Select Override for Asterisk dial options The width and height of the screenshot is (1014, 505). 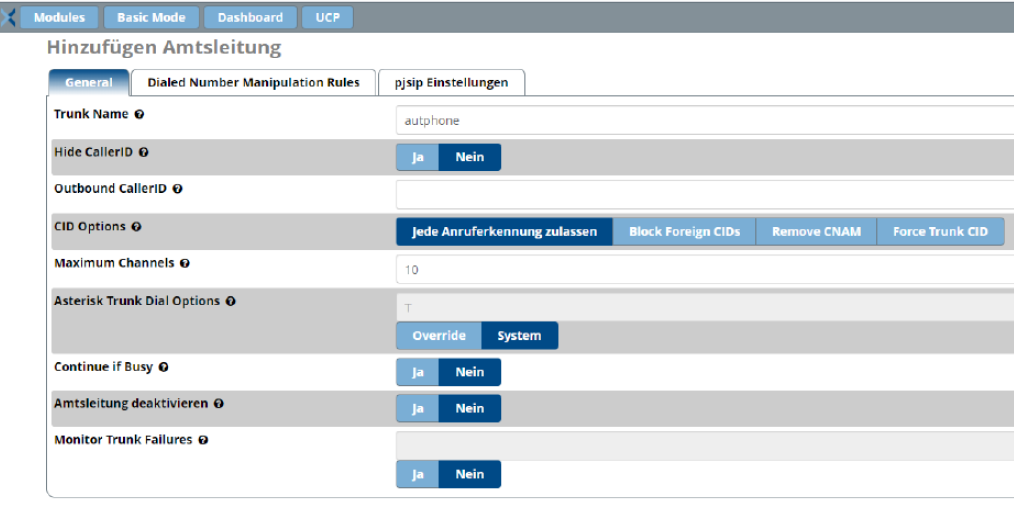[438, 336]
